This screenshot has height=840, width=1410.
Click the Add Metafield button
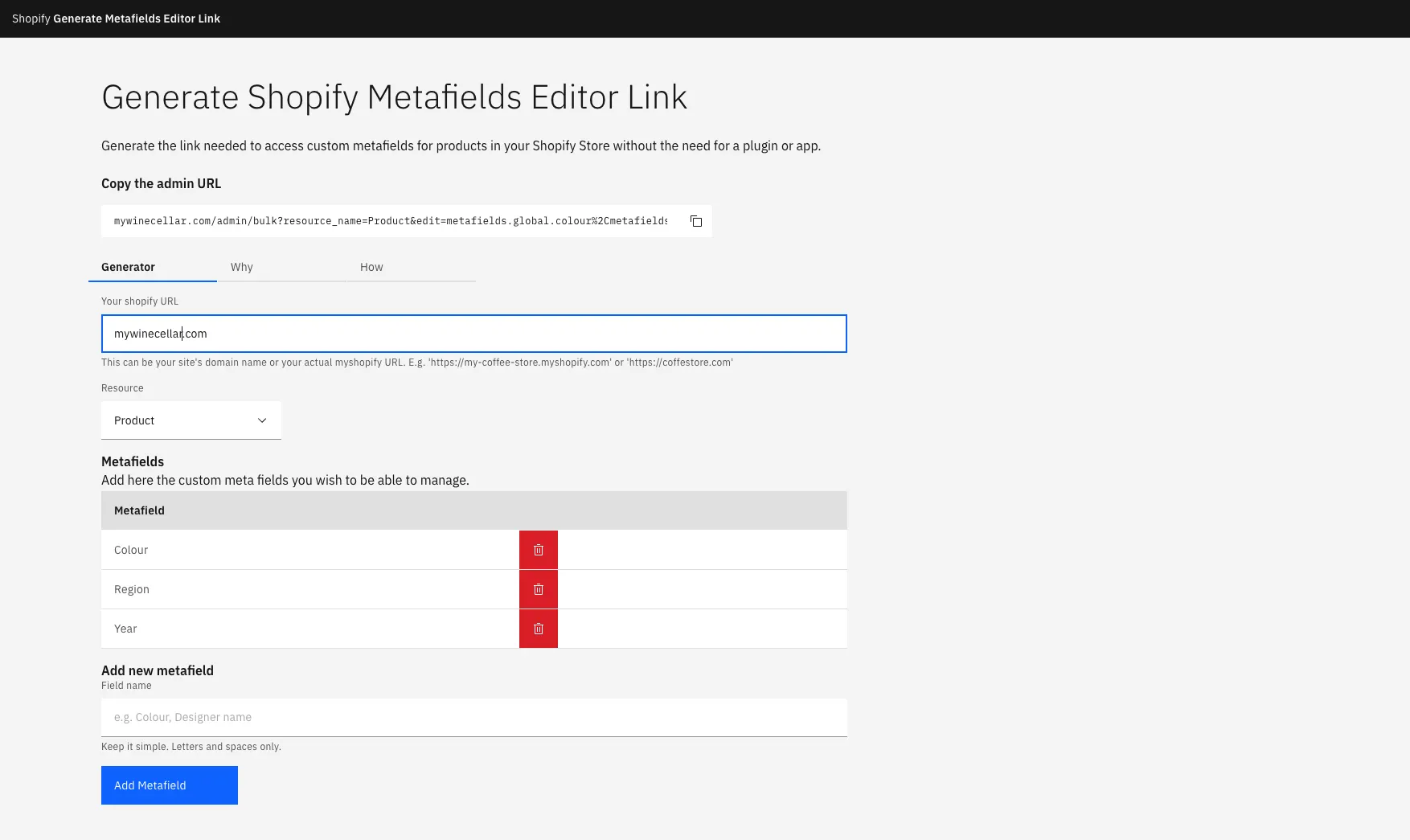(170, 785)
